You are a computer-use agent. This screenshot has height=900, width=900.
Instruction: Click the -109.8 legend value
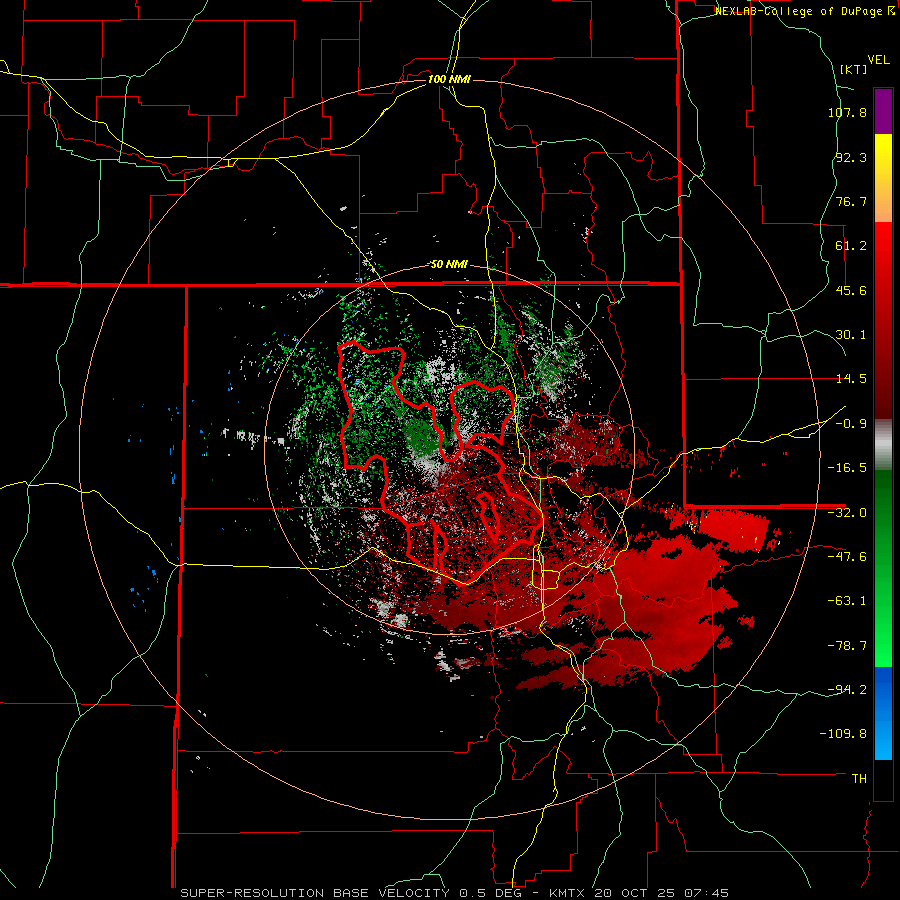point(844,734)
